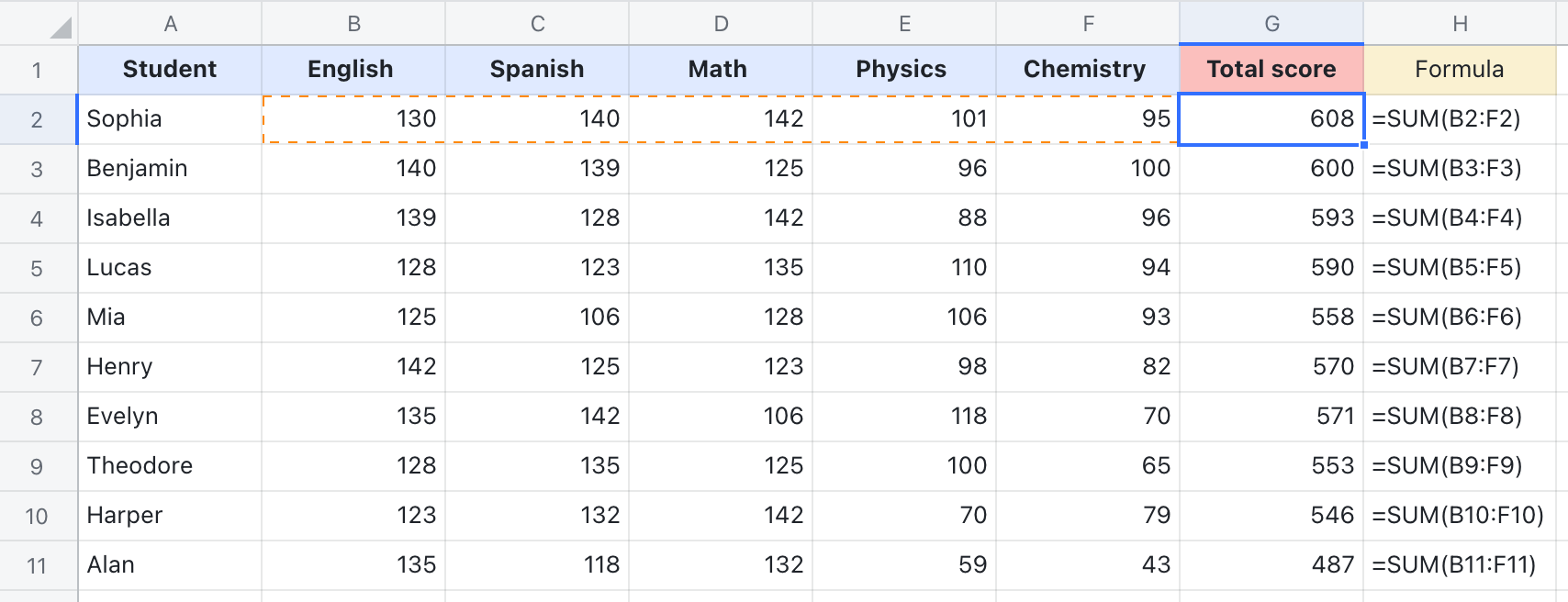The height and width of the screenshot is (602, 1568).
Task: Select row 7 by clicking its row number
Action: point(39,366)
